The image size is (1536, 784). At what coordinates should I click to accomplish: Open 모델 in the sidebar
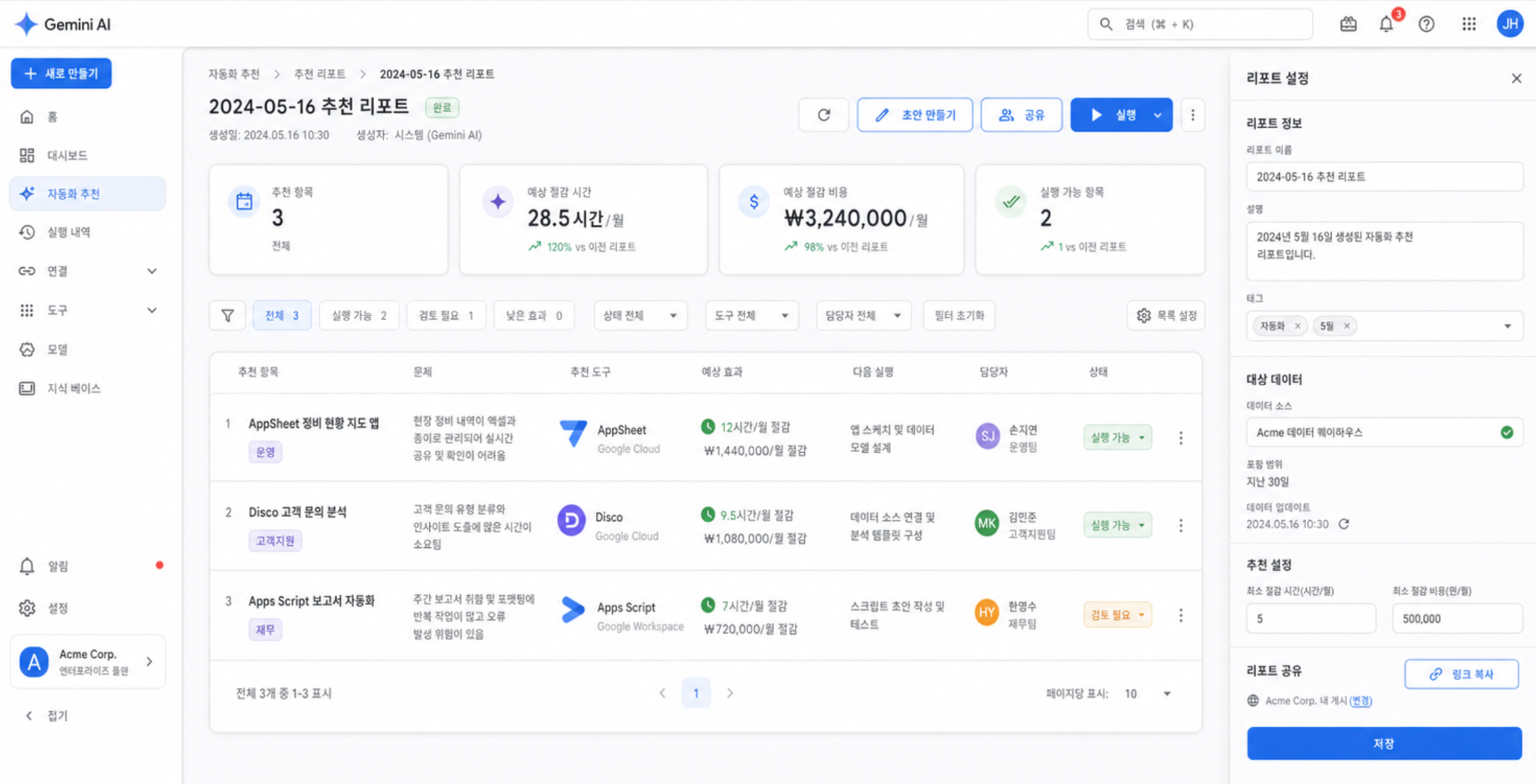pyautogui.click(x=87, y=350)
